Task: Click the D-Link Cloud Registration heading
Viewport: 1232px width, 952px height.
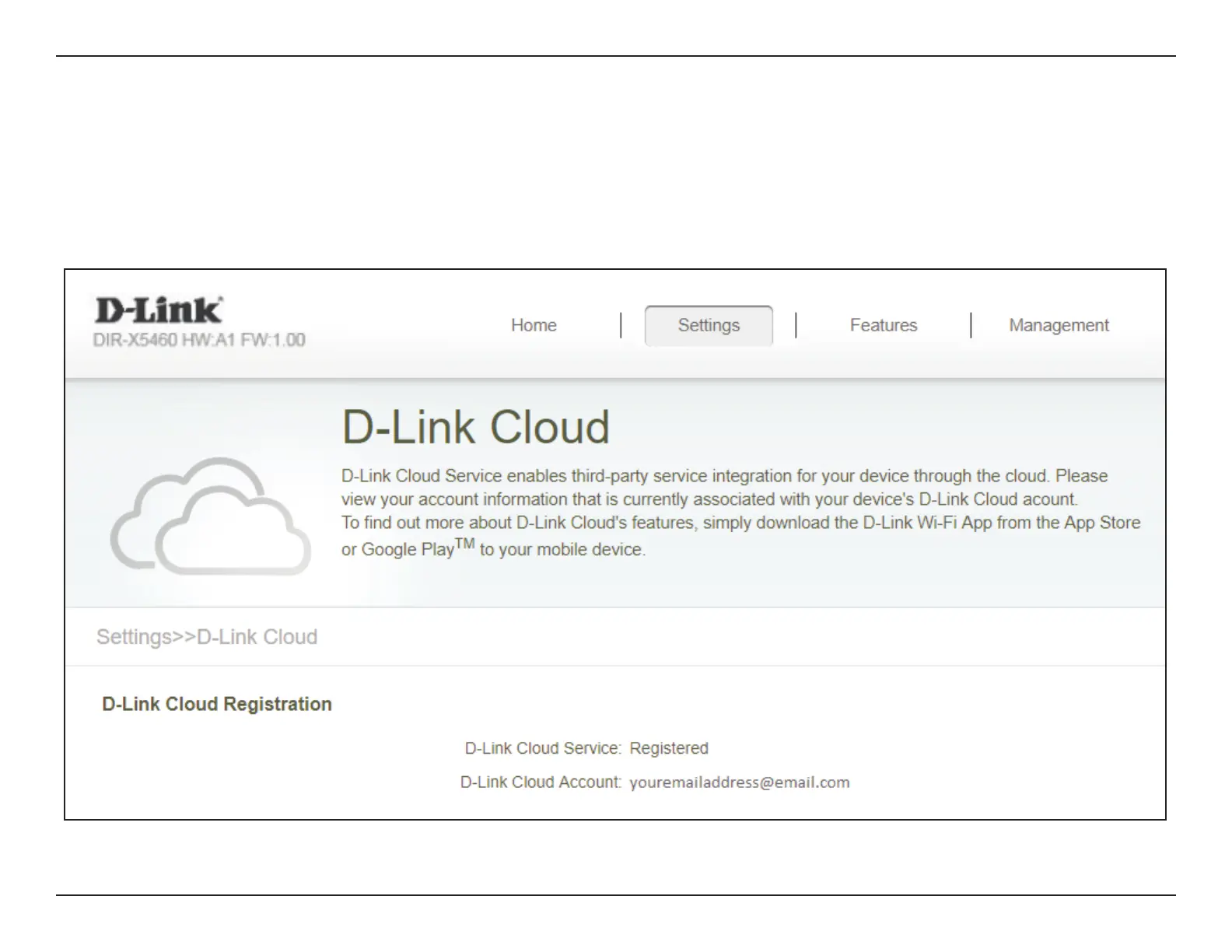Action: coord(217,704)
